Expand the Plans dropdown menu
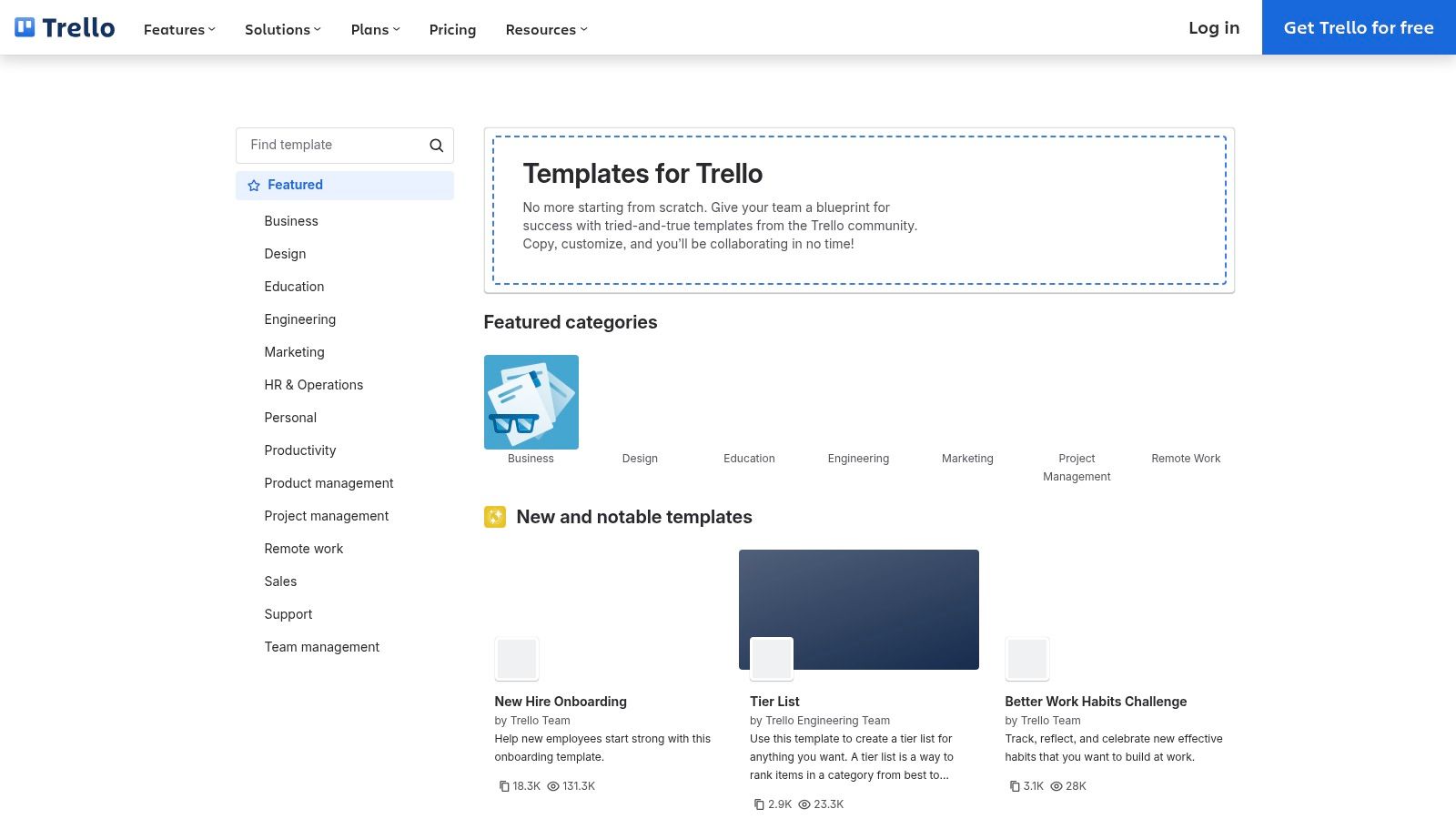Screen dimensions: 1456x819 (x=376, y=29)
